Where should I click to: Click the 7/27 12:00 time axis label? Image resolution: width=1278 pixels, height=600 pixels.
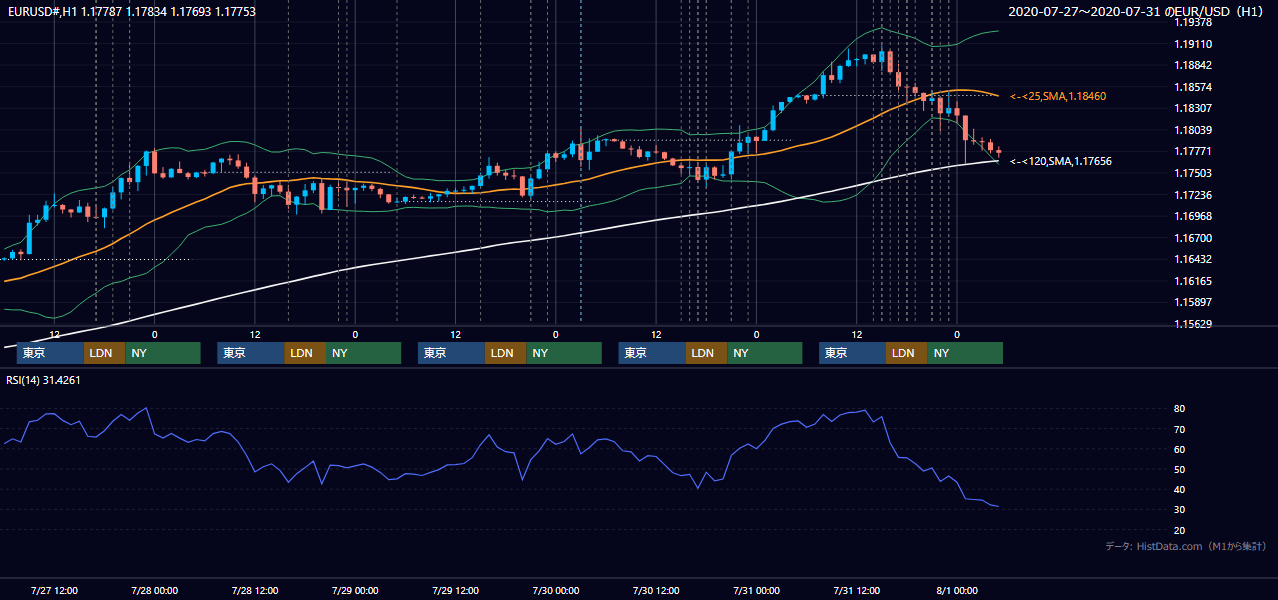[x=55, y=590]
